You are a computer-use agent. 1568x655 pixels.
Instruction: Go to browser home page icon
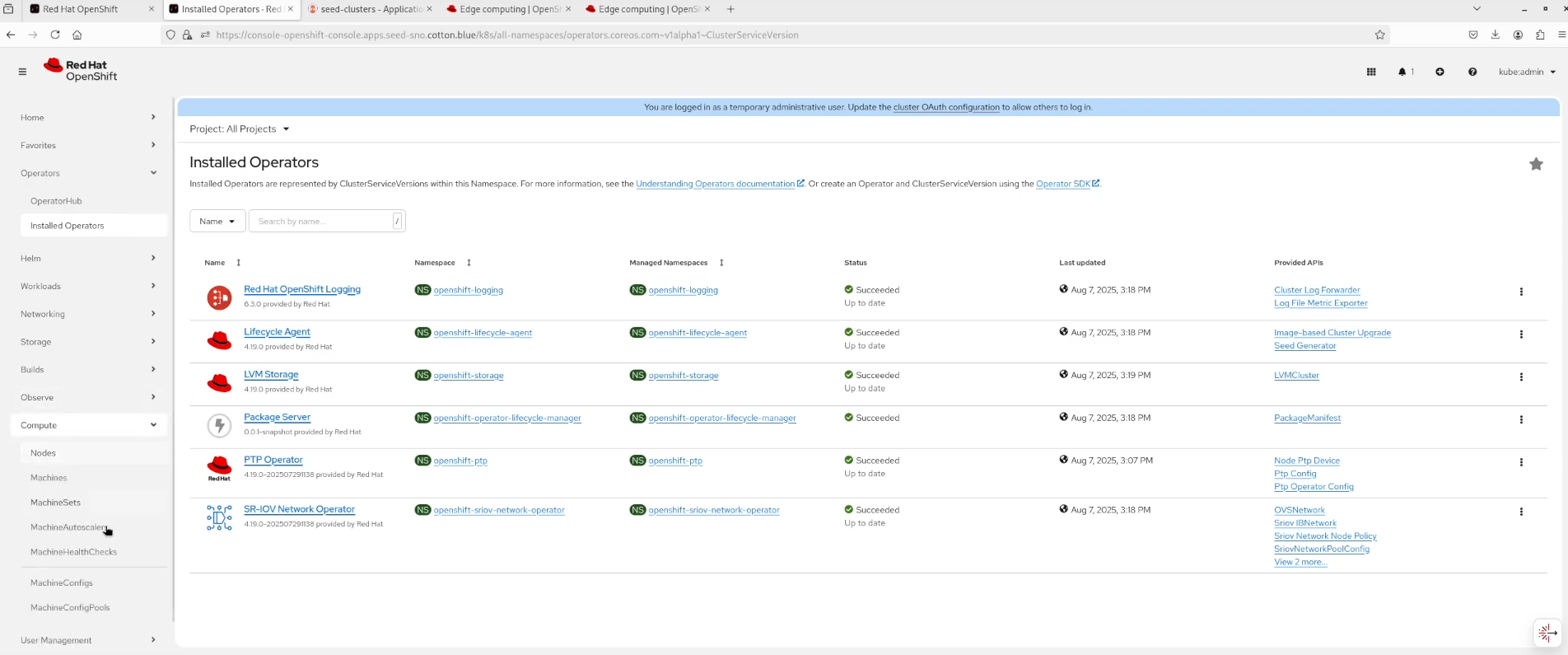coord(77,35)
